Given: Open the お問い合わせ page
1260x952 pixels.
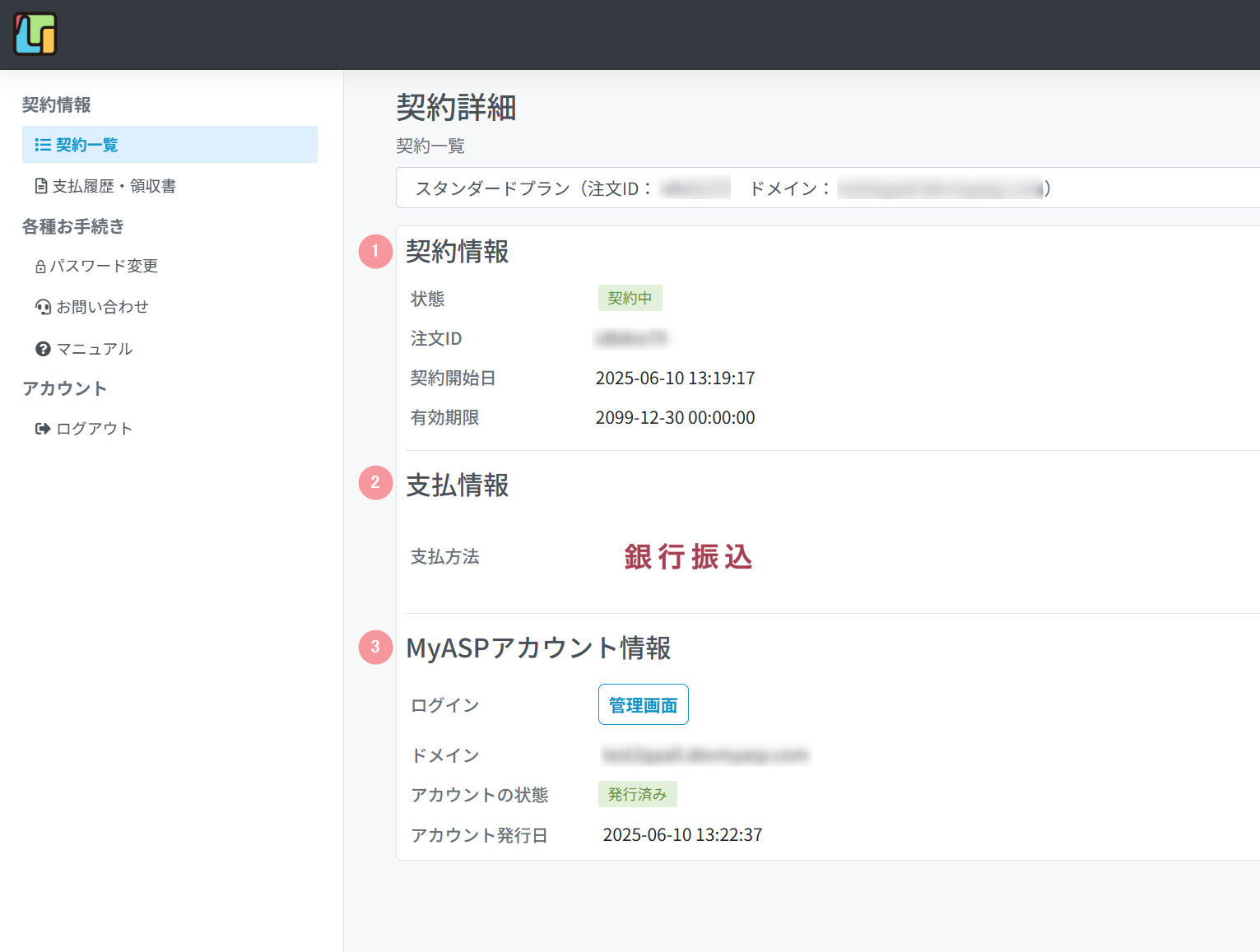Looking at the screenshot, I should point(102,307).
